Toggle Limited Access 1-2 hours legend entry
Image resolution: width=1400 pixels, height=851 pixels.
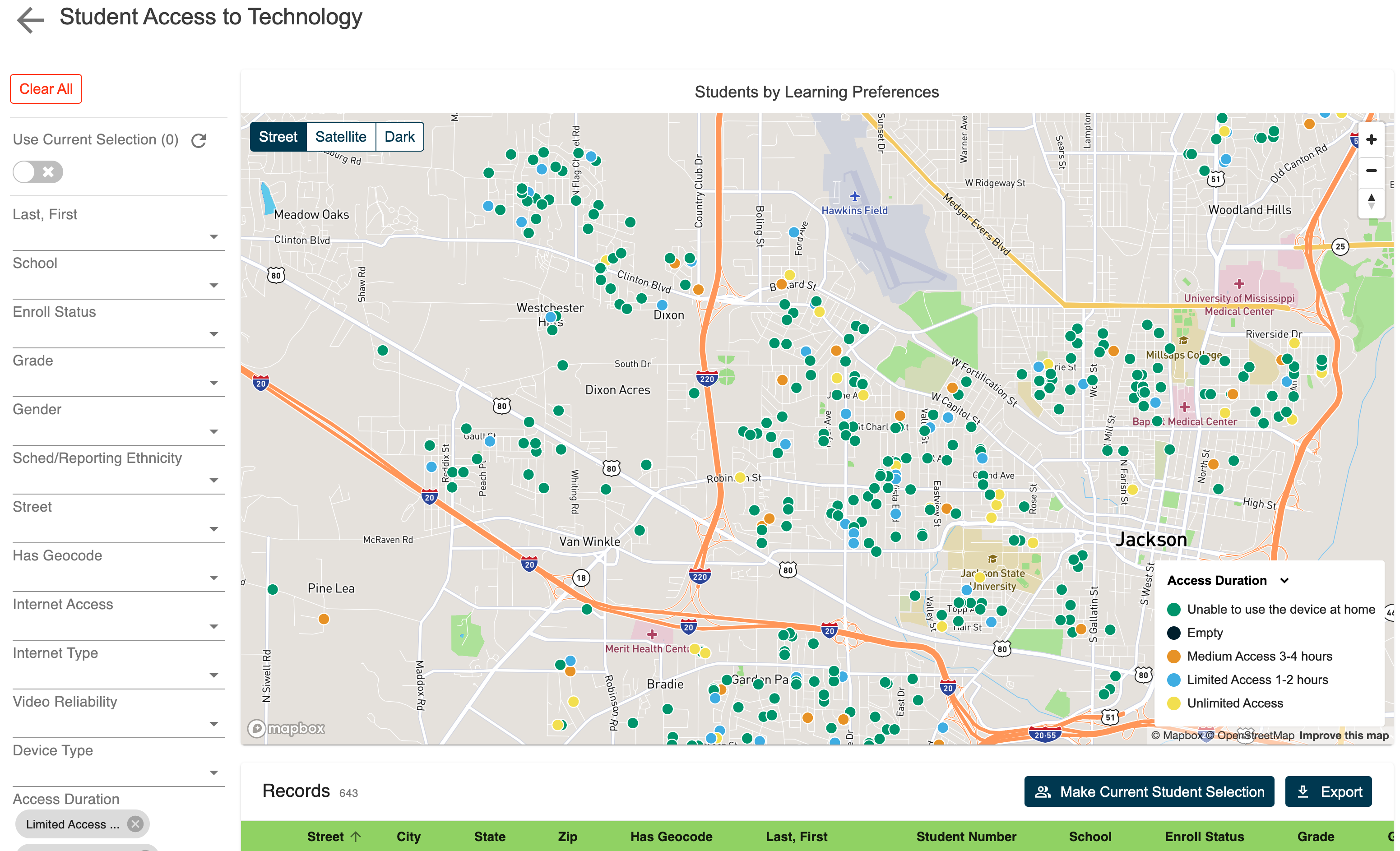(x=1257, y=680)
